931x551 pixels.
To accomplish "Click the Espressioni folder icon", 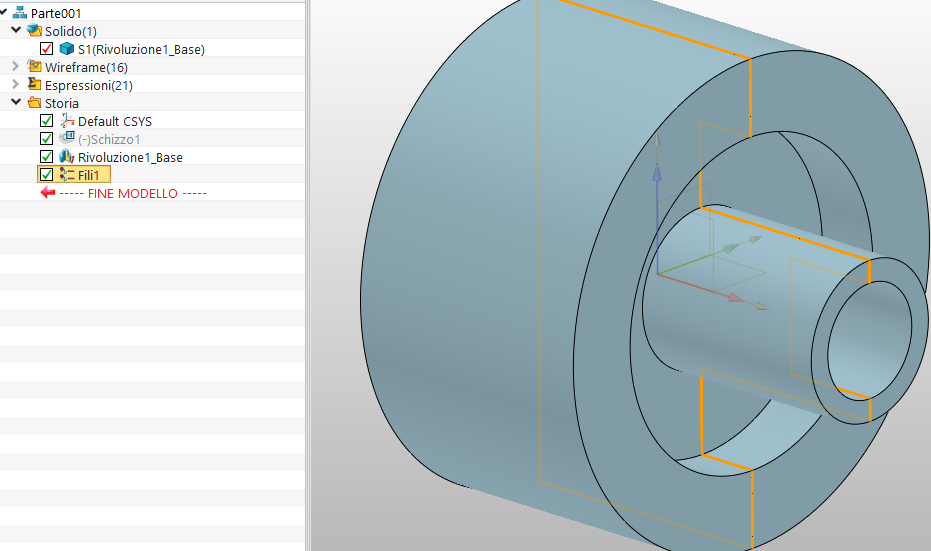I will coord(34,85).
